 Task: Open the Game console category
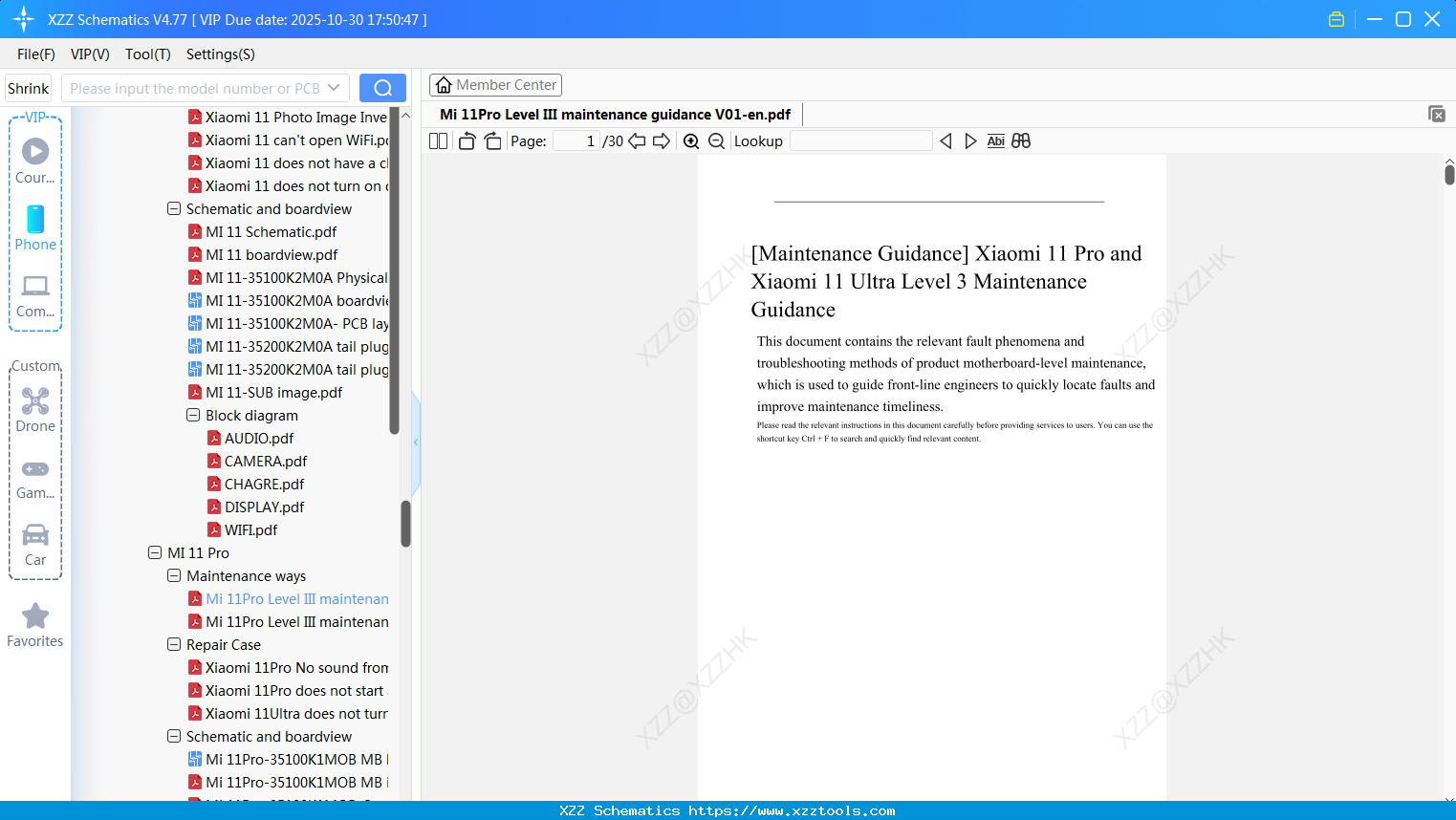pos(35,478)
